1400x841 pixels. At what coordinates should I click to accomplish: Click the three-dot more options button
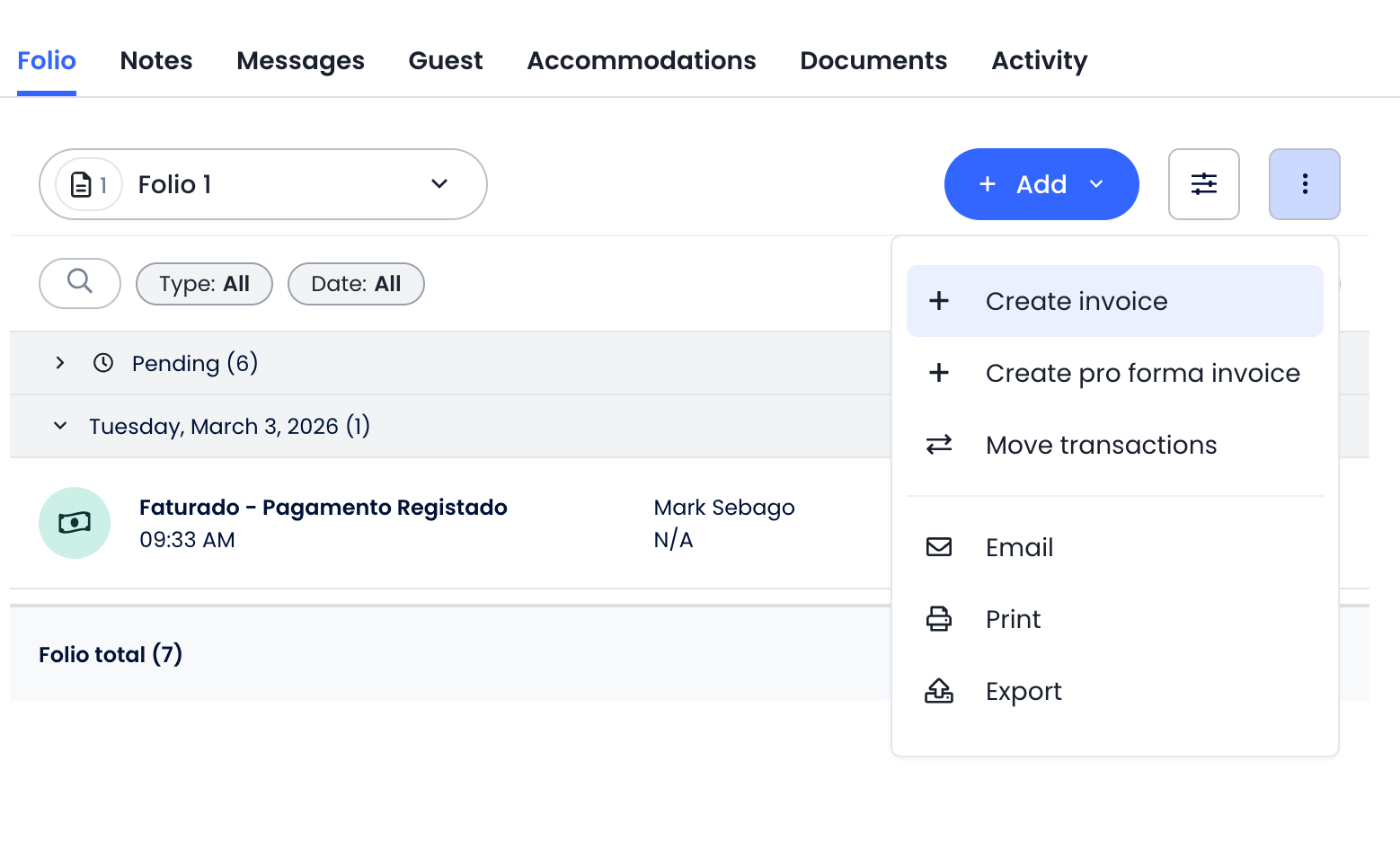tap(1304, 184)
